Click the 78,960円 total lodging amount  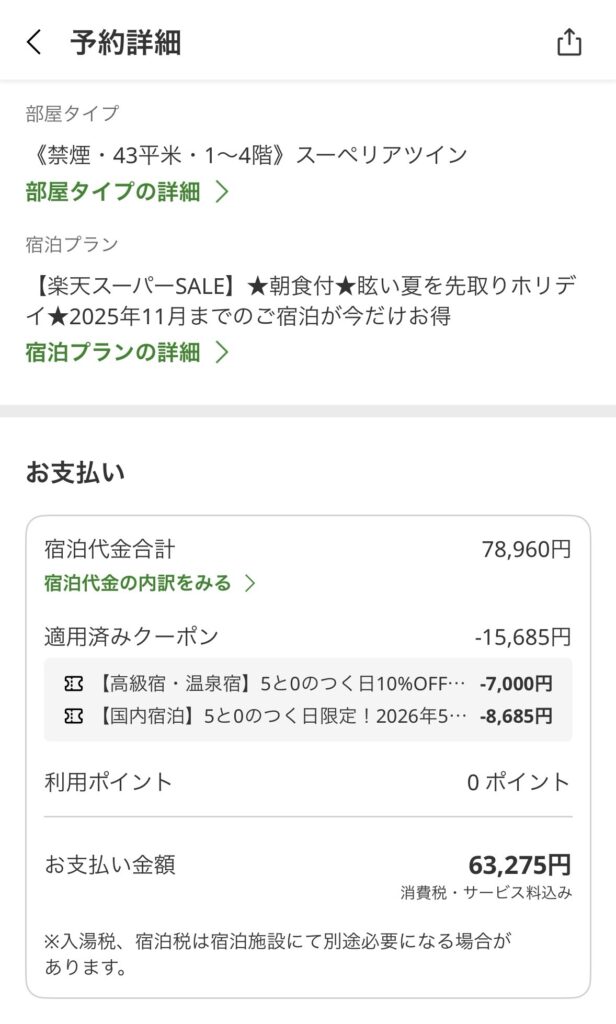pyautogui.click(x=526, y=549)
